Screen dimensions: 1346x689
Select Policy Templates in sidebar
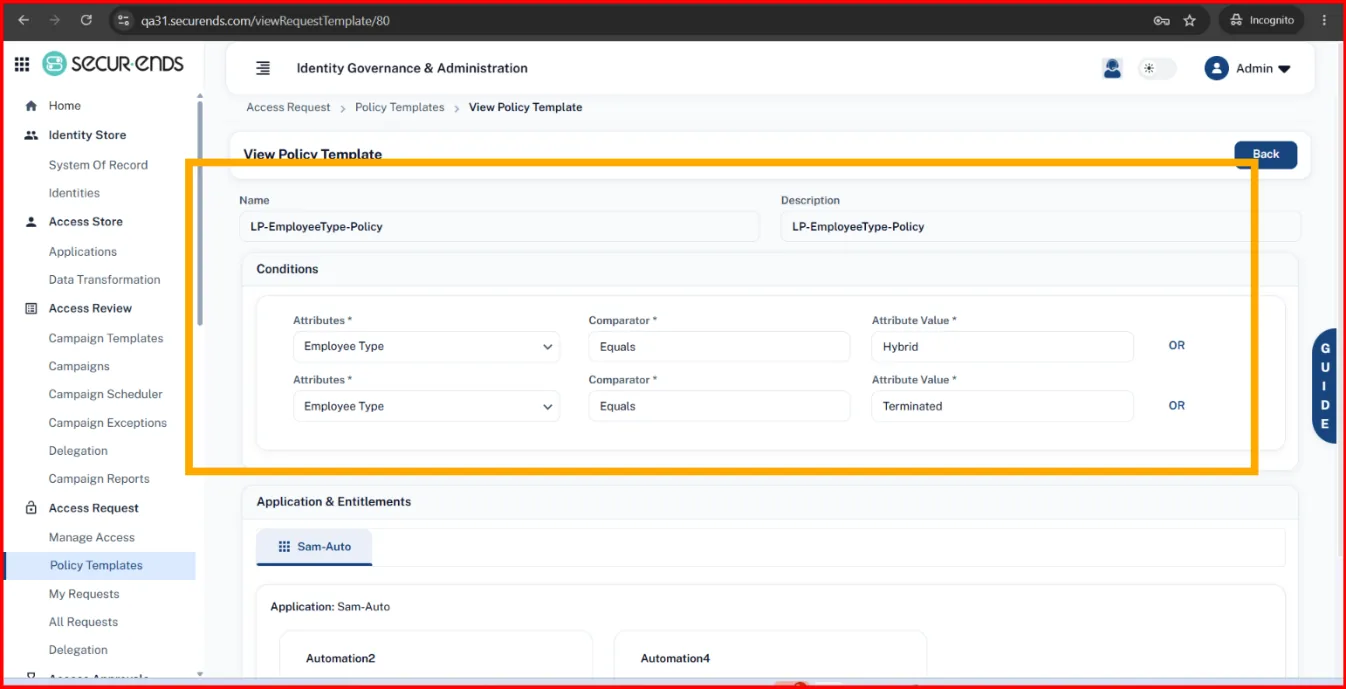pos(100,566)
